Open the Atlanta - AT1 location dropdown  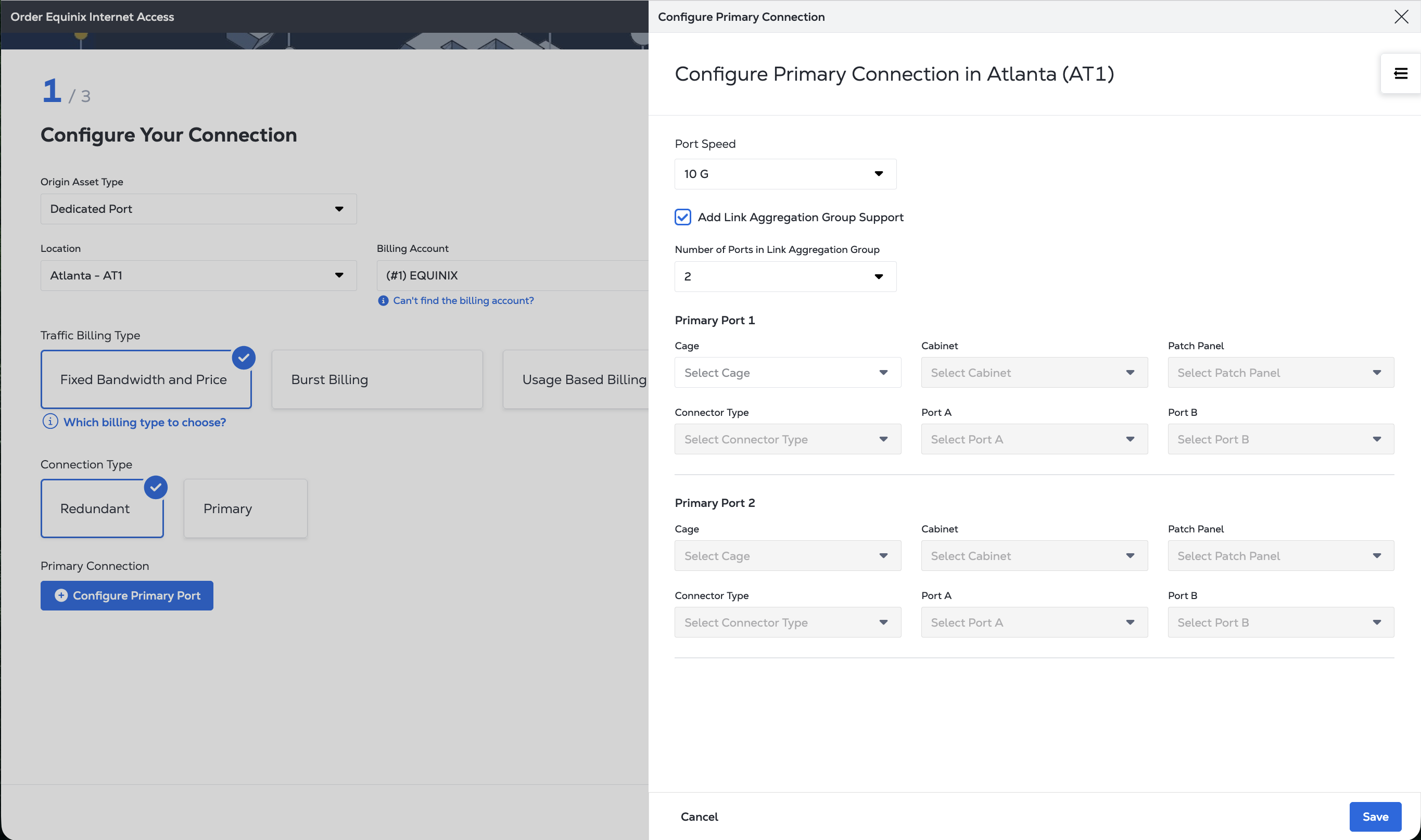198,276
